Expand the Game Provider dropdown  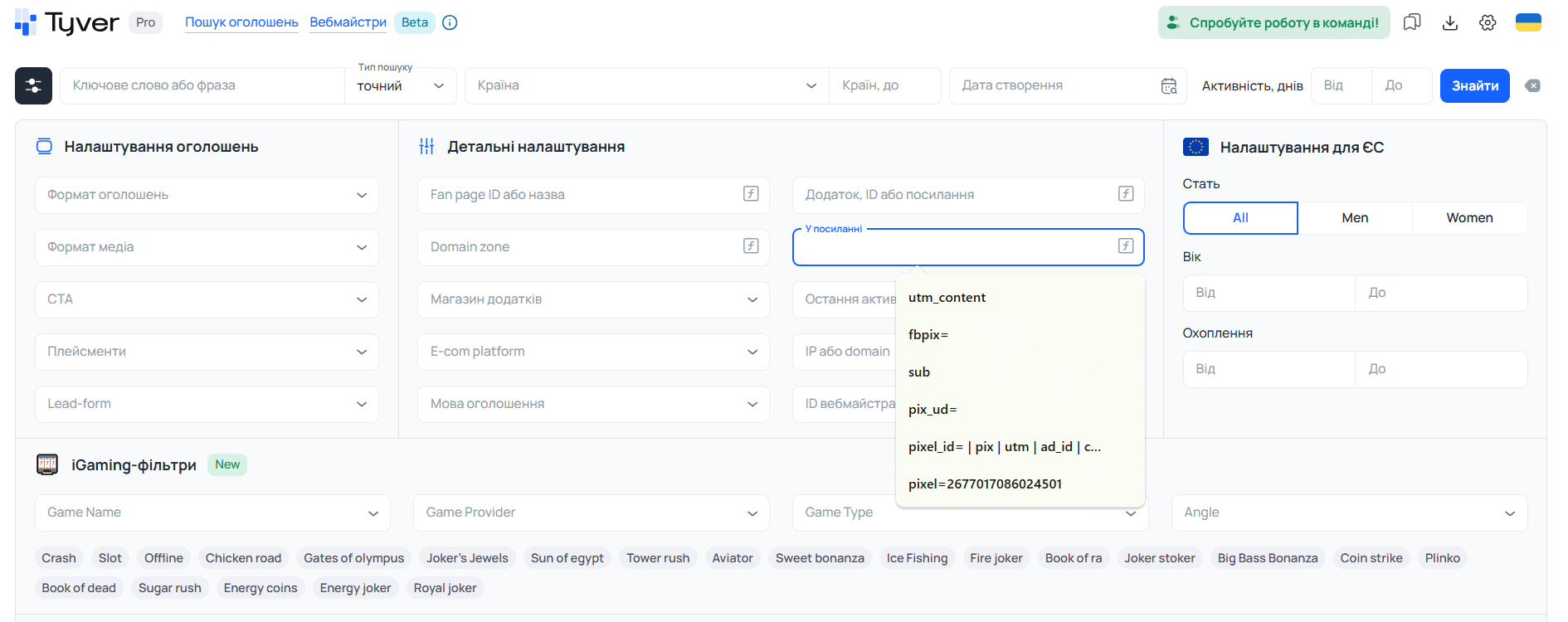point(592,513)
